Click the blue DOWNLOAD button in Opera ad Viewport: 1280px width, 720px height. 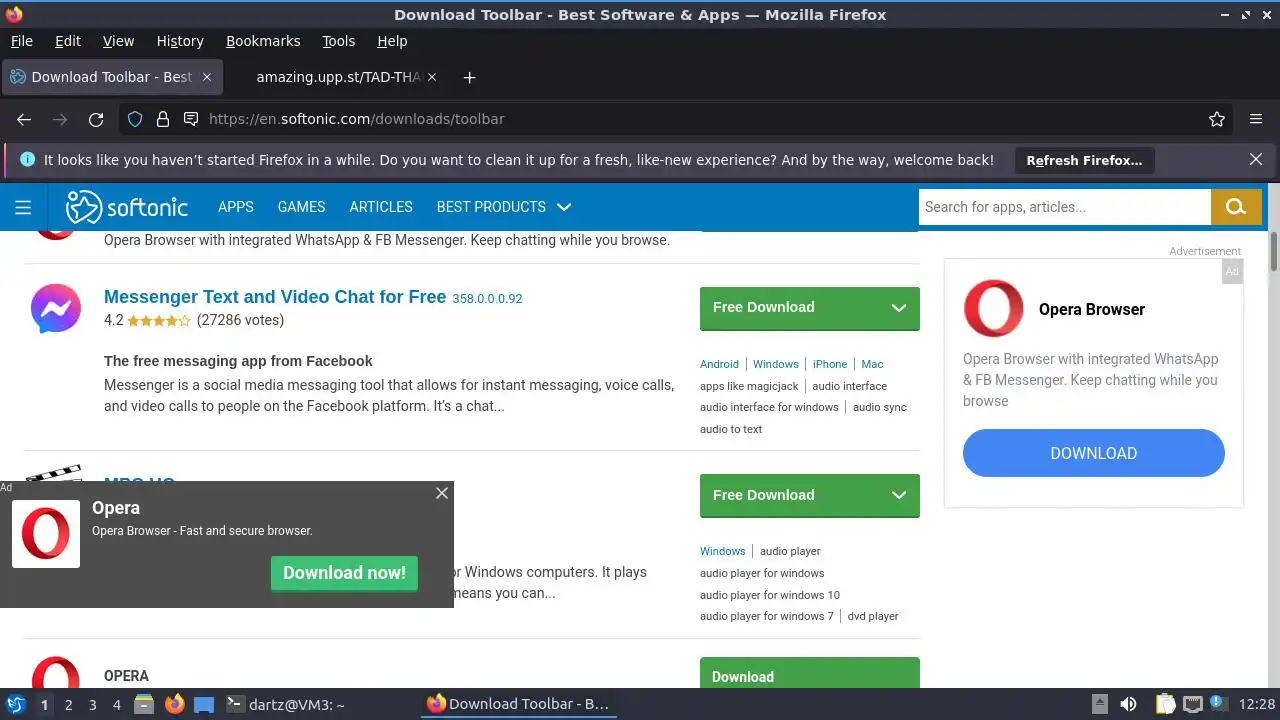[1094, 453]
